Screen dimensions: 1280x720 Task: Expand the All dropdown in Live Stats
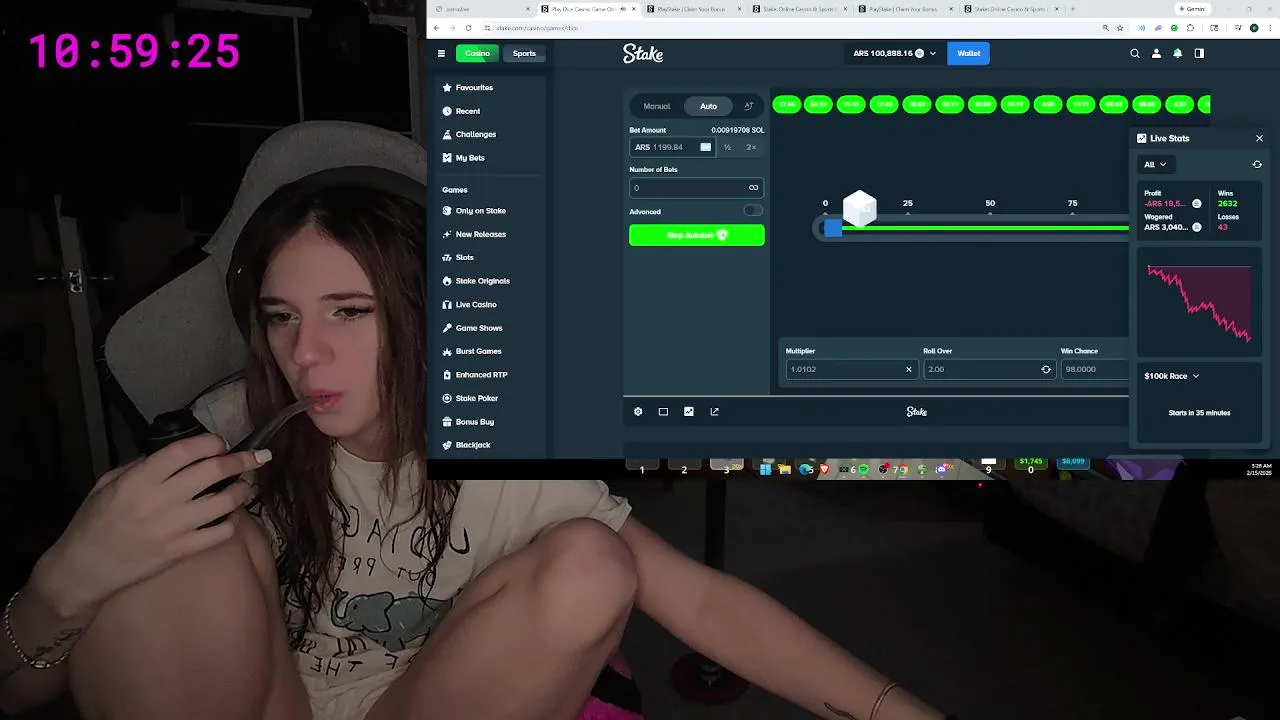pos(1155,164)
